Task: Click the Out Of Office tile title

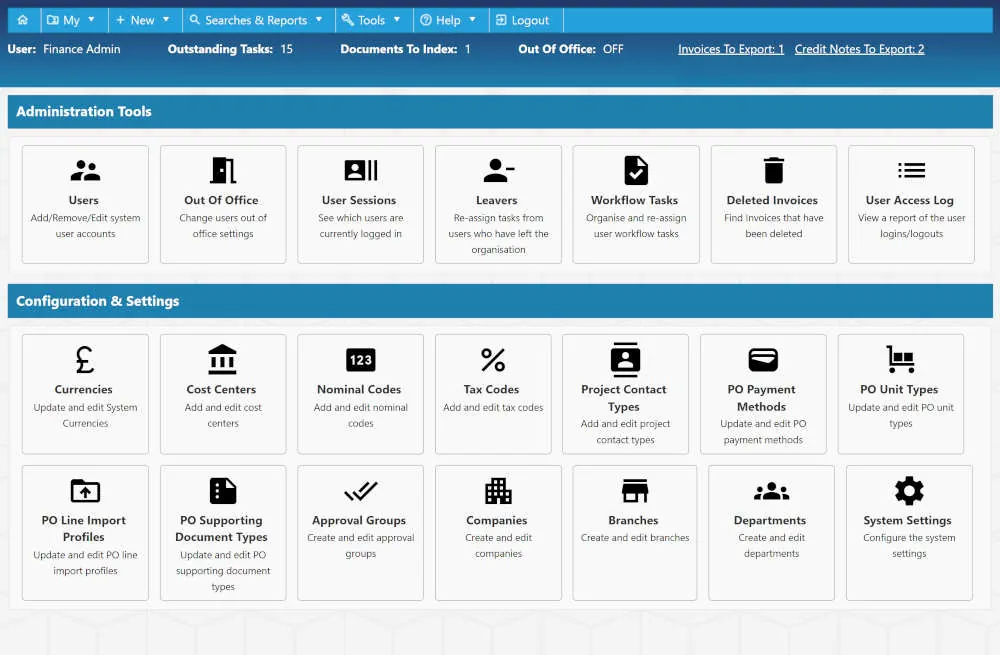Action: coord(221,200)
